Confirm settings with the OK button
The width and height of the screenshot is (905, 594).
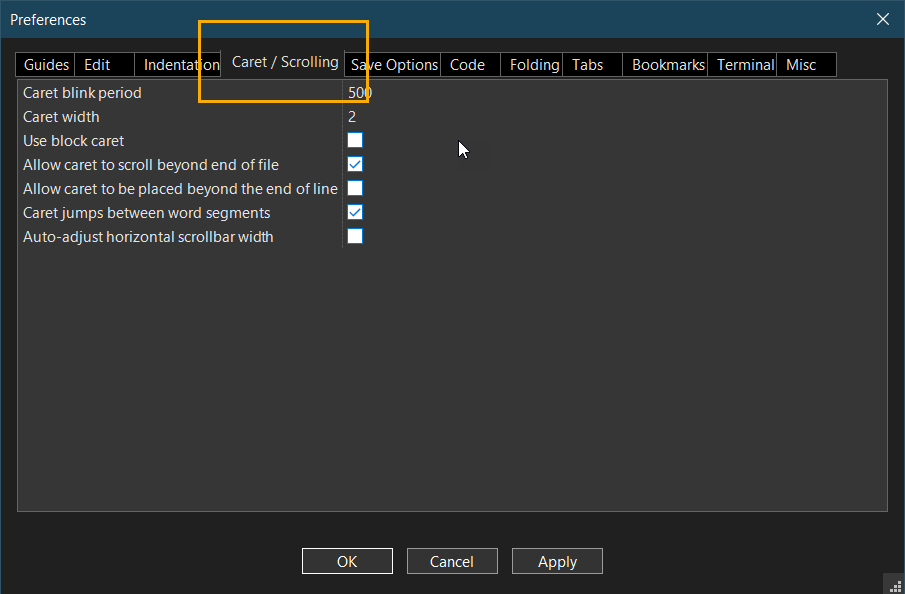347,561
